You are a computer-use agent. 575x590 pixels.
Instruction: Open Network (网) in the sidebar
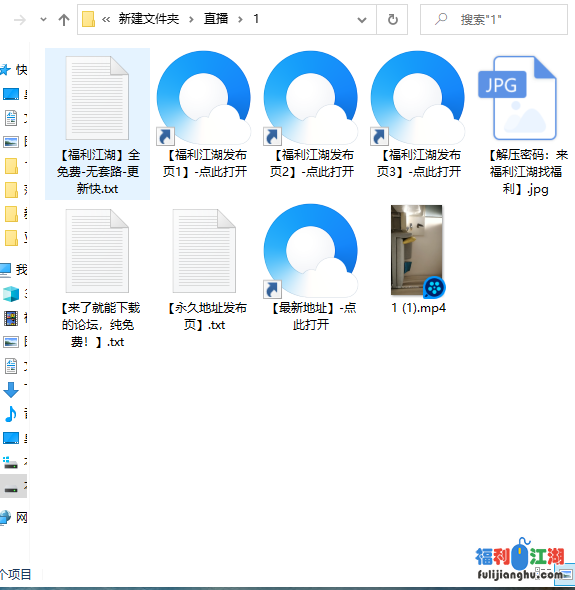click(14, 518)
